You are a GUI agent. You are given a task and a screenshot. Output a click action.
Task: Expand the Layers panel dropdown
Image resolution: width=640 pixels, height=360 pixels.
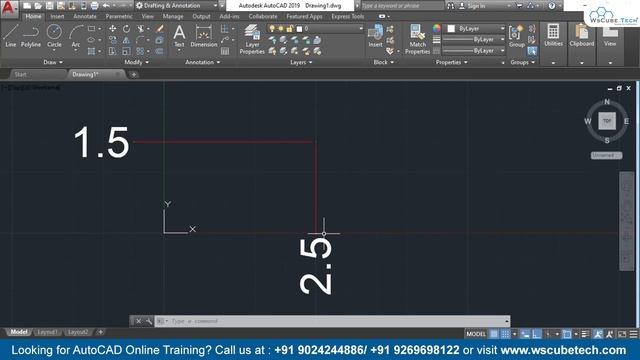301,62
